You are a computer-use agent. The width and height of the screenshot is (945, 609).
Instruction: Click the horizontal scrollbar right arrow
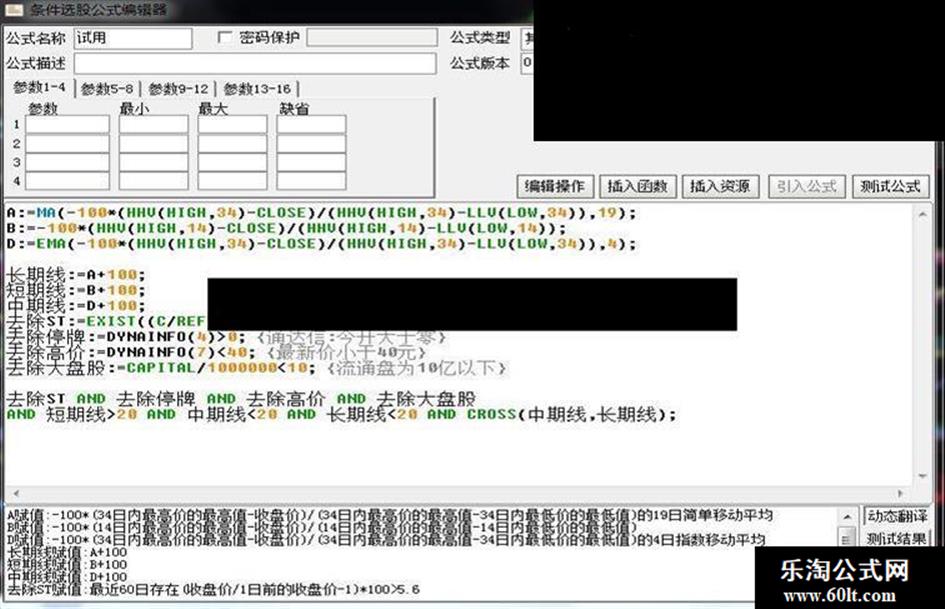tap(901, 493)
